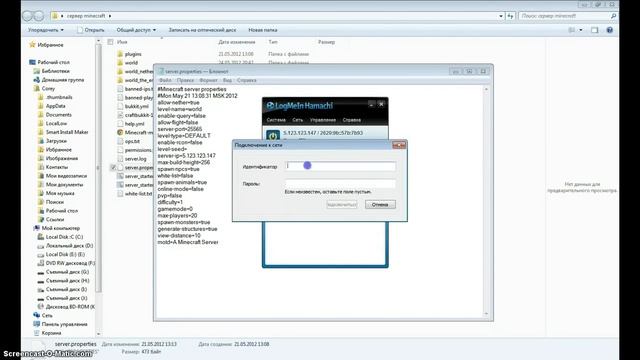
Task: Click the star icon of Избранное in sidebar
Action: pyautogui.click(x=32, y=44)
